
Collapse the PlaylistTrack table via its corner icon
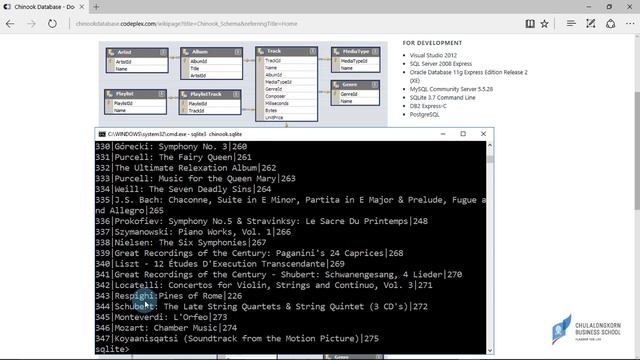(x=236, y=94)
